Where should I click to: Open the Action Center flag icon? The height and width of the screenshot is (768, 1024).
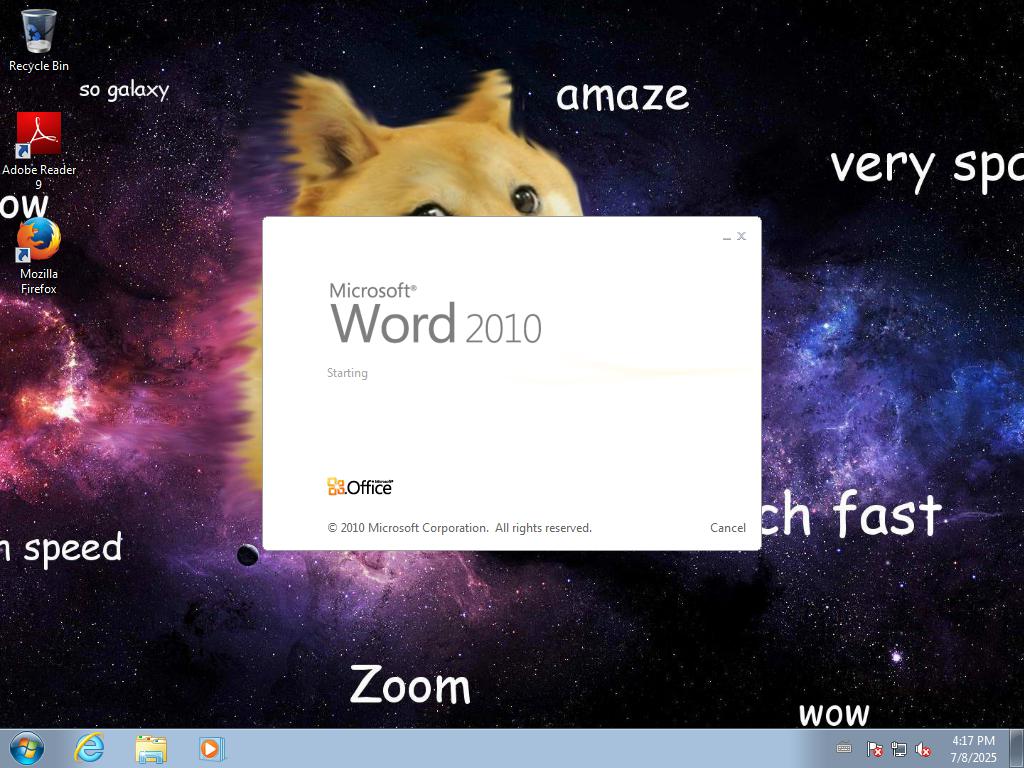click(x=874, y=749)
